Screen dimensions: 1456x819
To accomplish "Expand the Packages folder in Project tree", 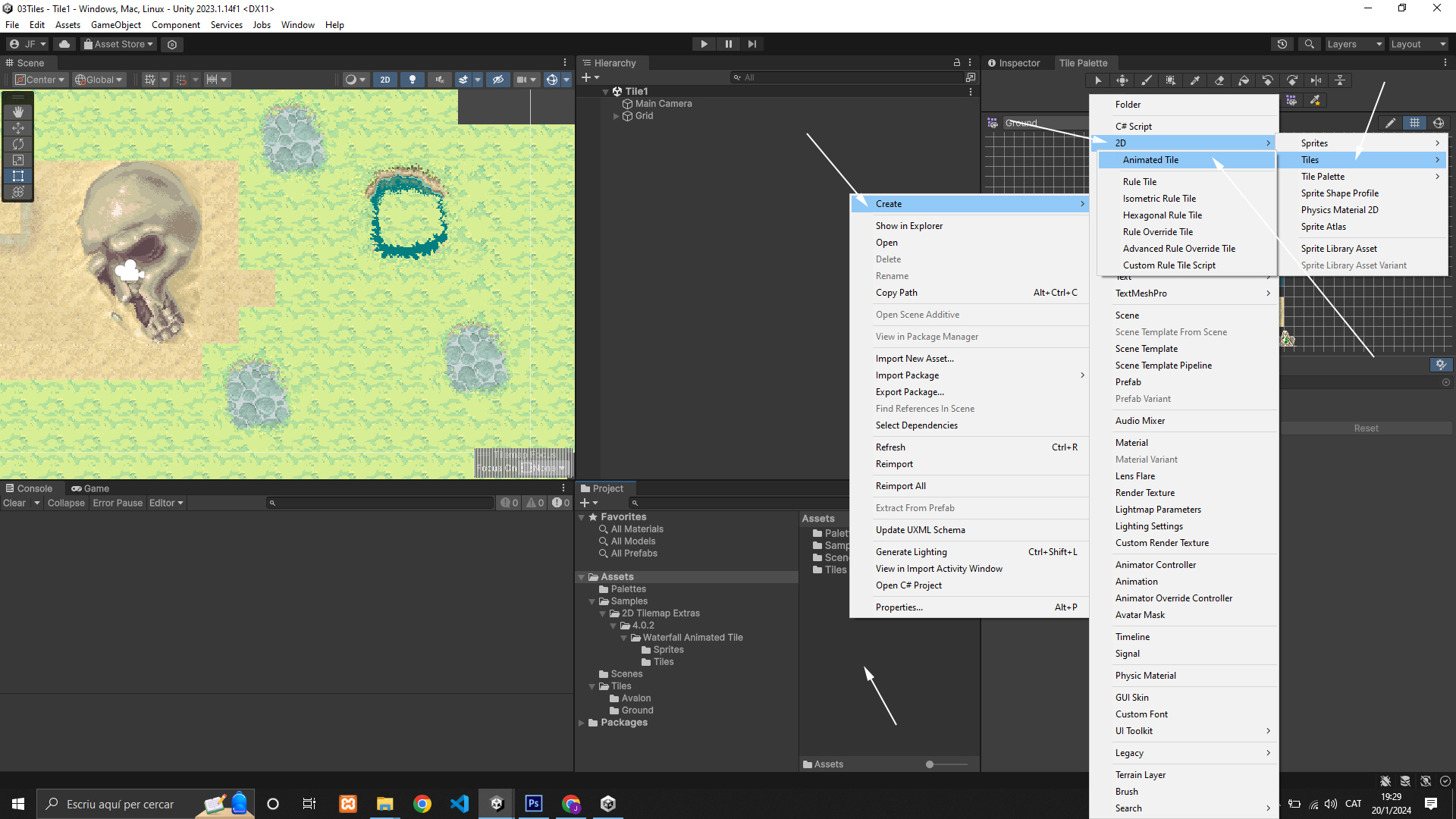I will tap(582, 723).
